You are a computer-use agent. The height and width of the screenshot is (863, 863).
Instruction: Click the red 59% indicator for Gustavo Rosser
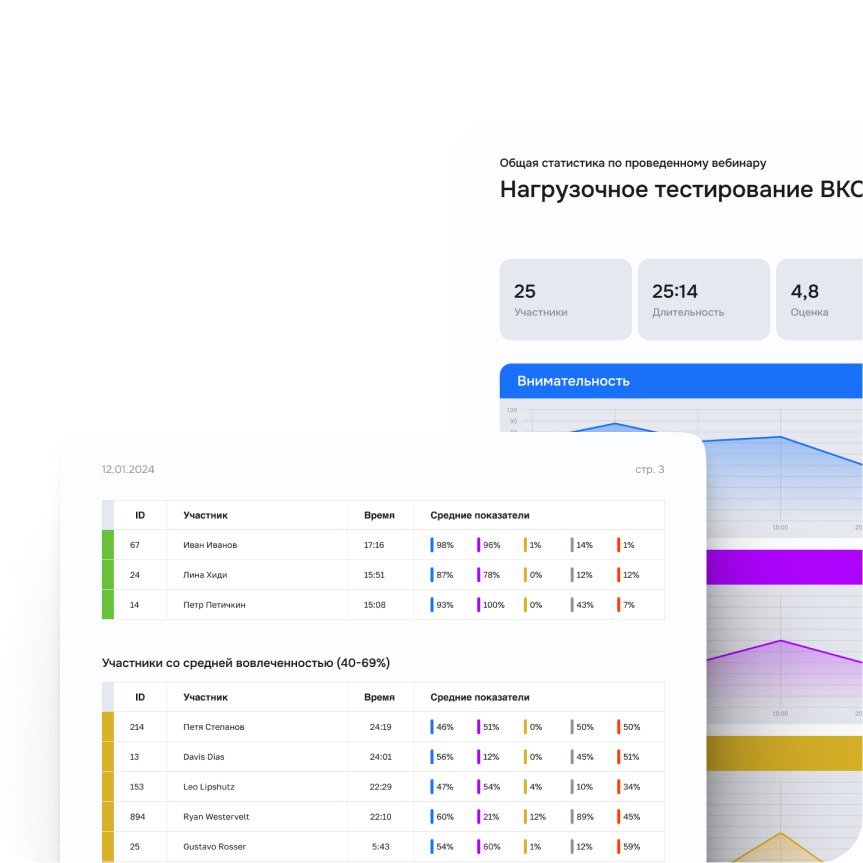pos(629,846)
